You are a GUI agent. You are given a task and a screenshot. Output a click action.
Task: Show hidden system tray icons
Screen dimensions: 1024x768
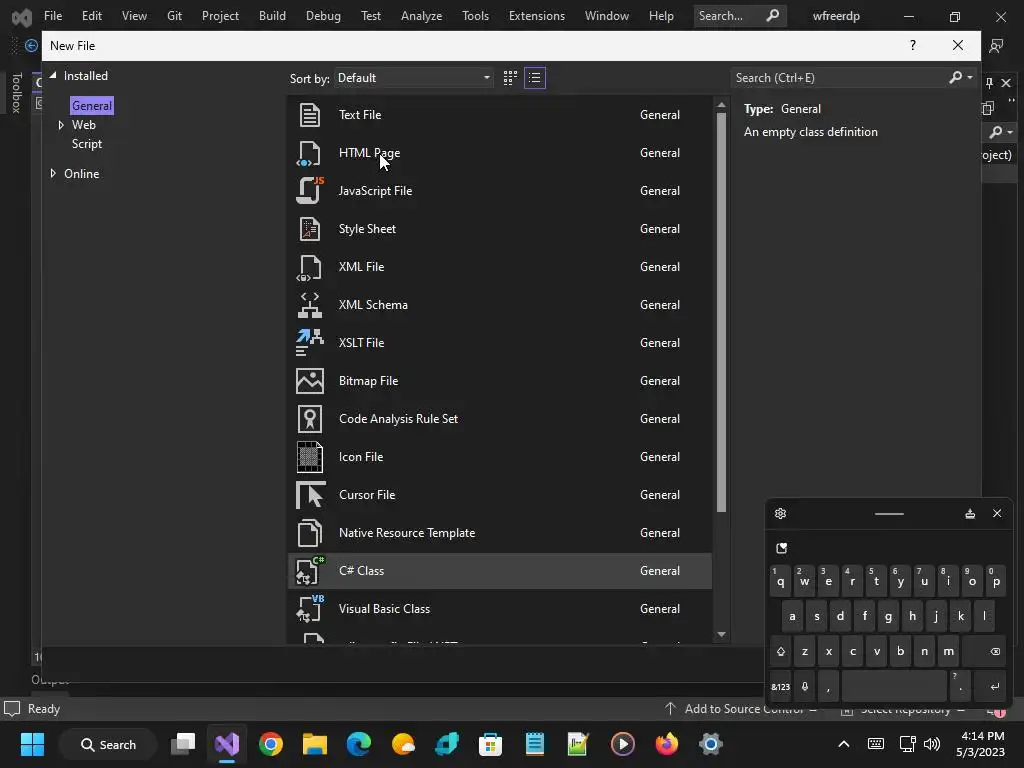[843, 744]
